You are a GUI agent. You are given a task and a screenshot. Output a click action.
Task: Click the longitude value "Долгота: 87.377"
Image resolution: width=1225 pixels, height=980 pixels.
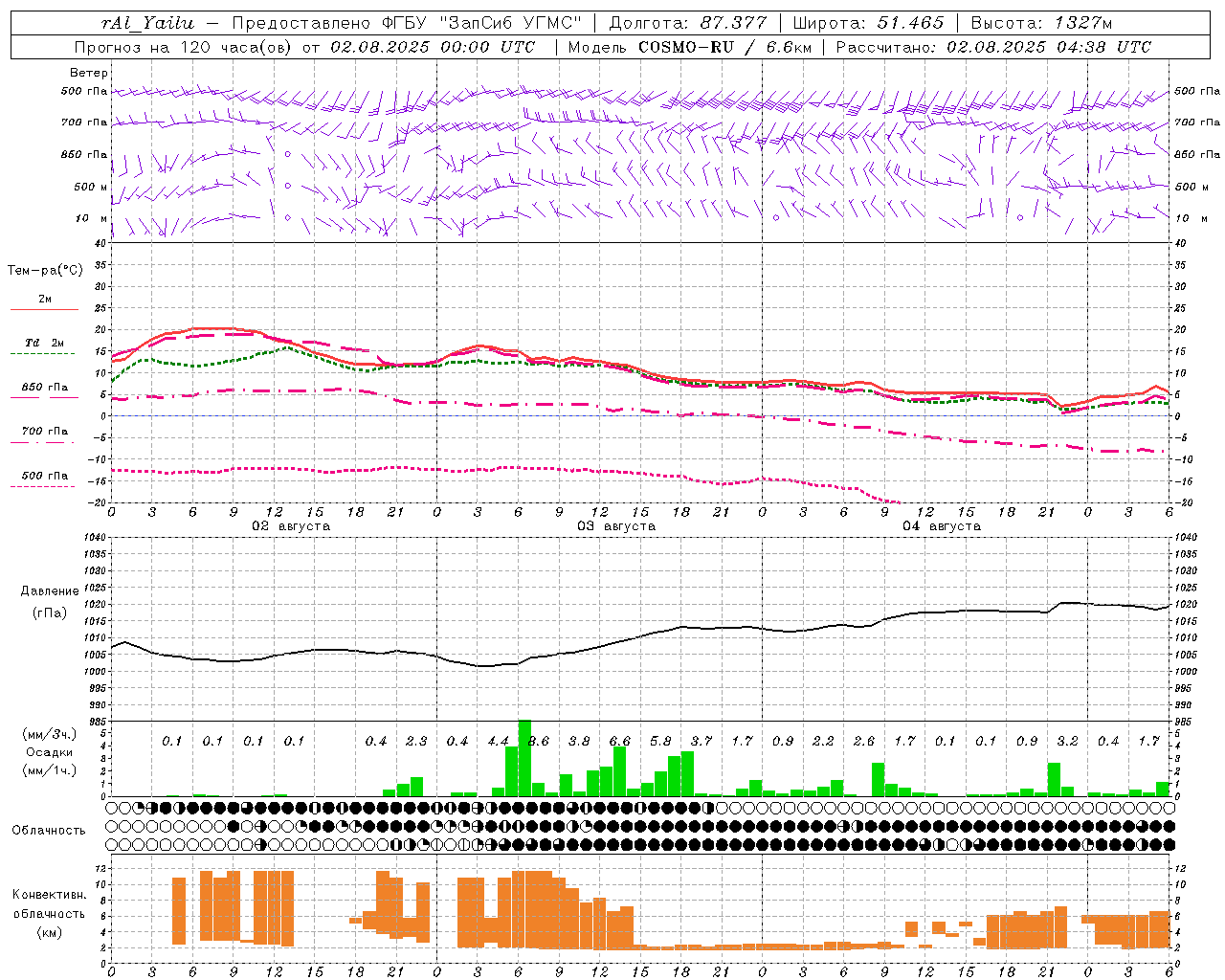pos(688,23)
